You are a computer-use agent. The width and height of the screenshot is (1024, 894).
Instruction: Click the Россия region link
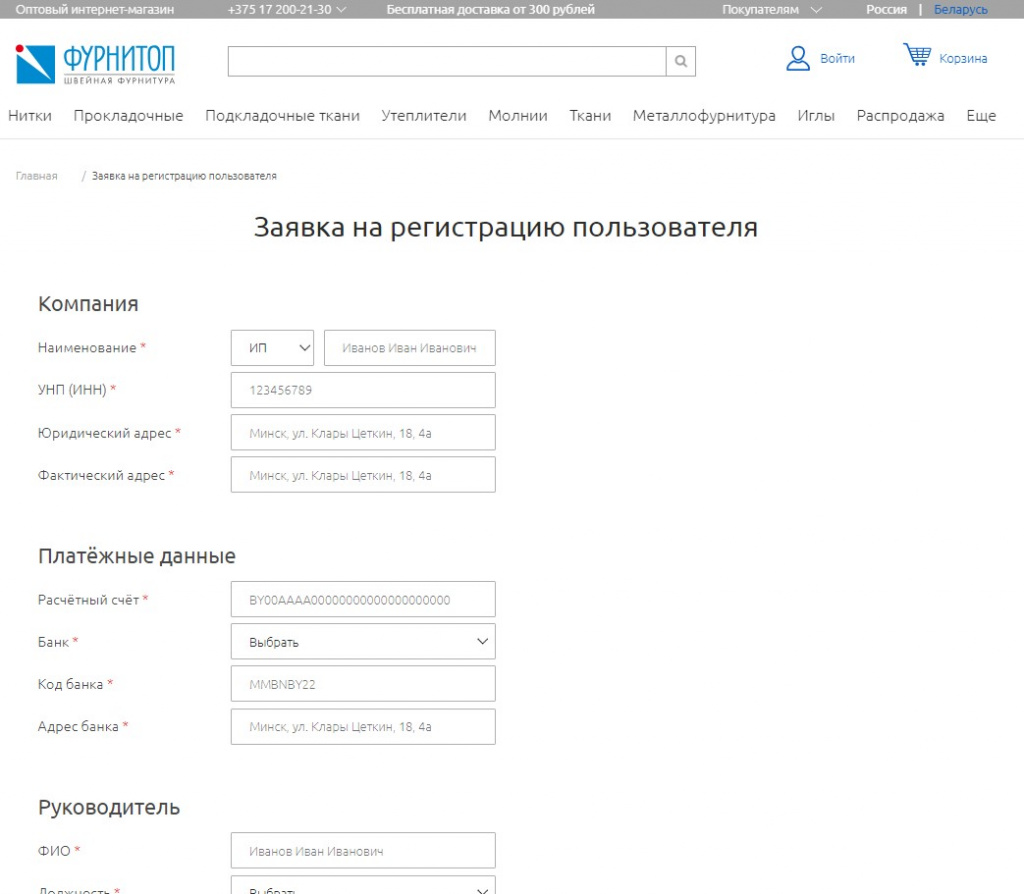(x=886, y=9)
